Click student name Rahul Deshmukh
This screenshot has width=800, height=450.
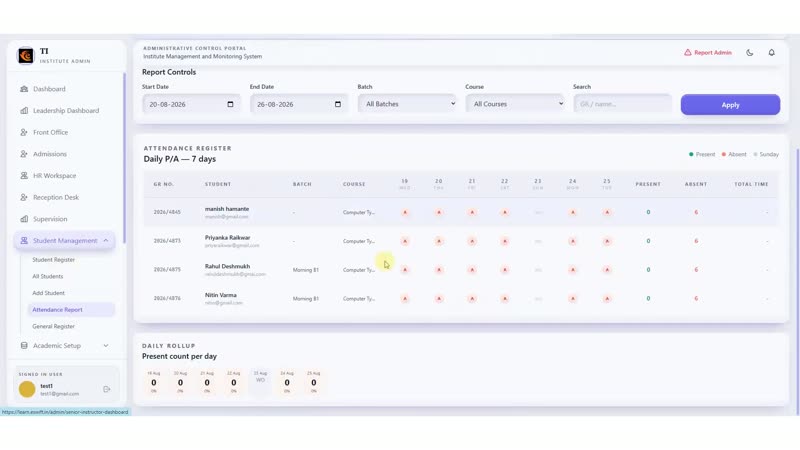(x=228, y=266)
